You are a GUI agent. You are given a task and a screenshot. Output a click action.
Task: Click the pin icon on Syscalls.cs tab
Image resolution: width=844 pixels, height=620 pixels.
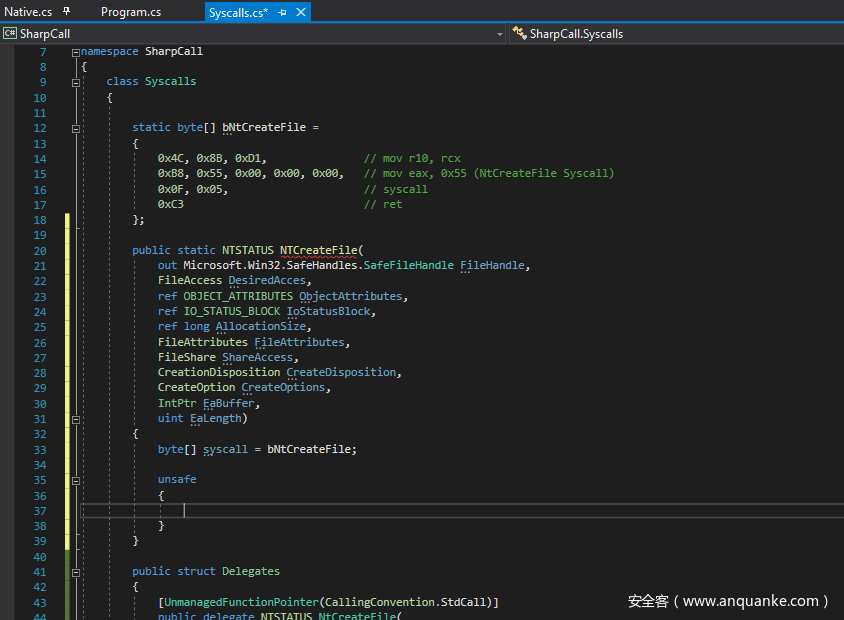click(283, 12)
